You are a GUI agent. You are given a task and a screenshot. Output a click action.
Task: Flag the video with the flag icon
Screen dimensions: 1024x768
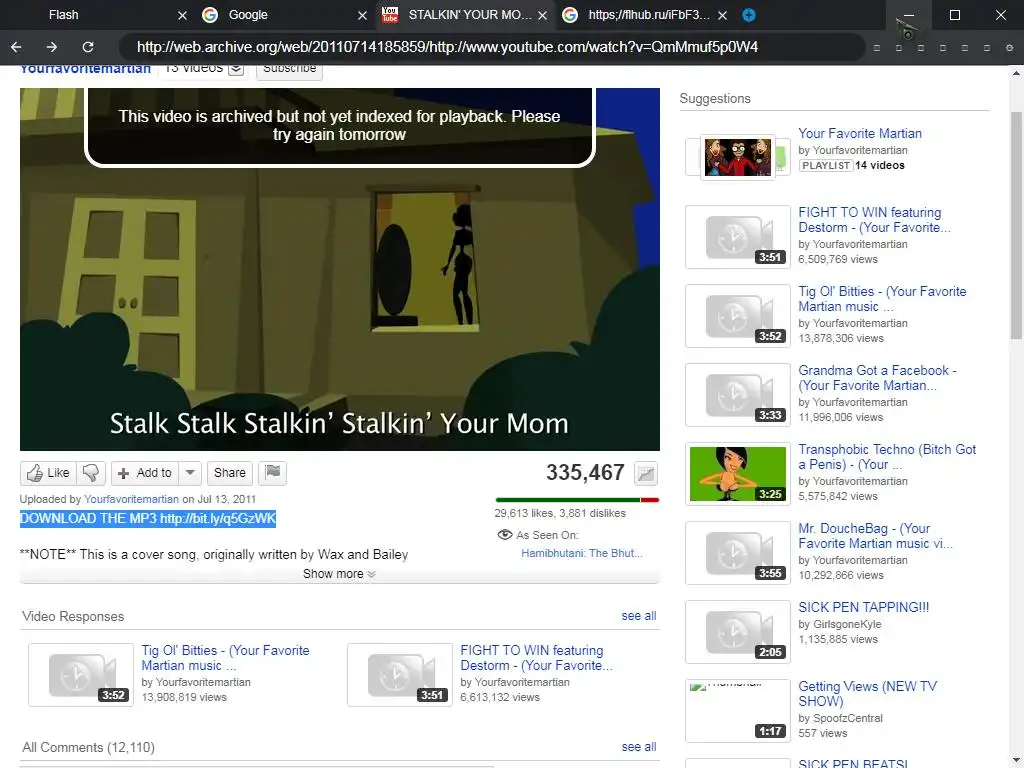click(272, 473)
